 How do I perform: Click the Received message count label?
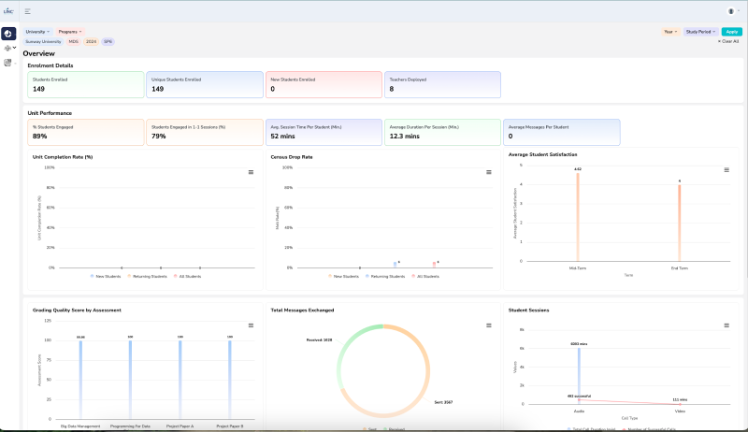[x=319, y=340]
